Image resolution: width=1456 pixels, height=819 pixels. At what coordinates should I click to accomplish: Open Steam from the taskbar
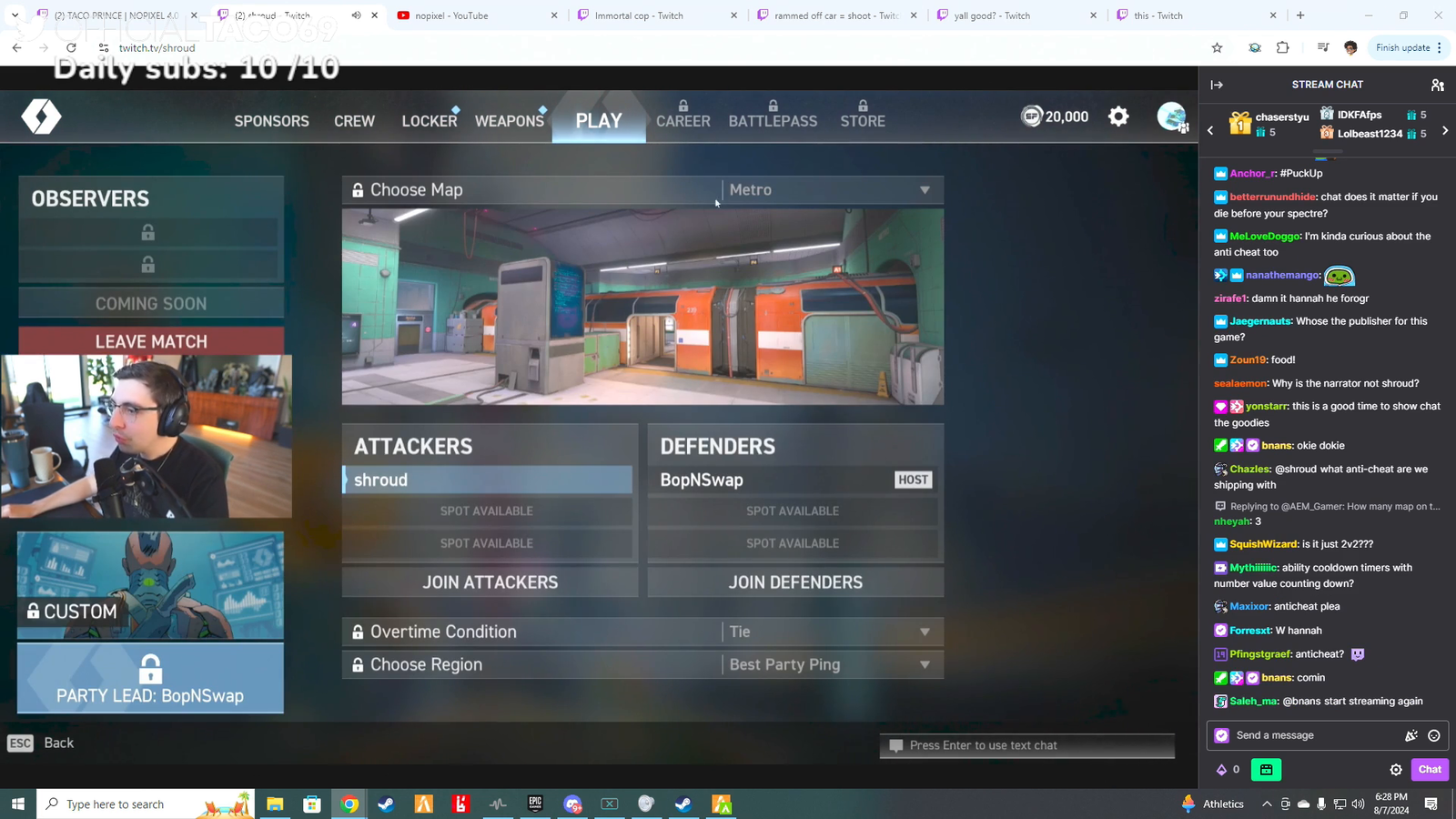click(386, 804)
